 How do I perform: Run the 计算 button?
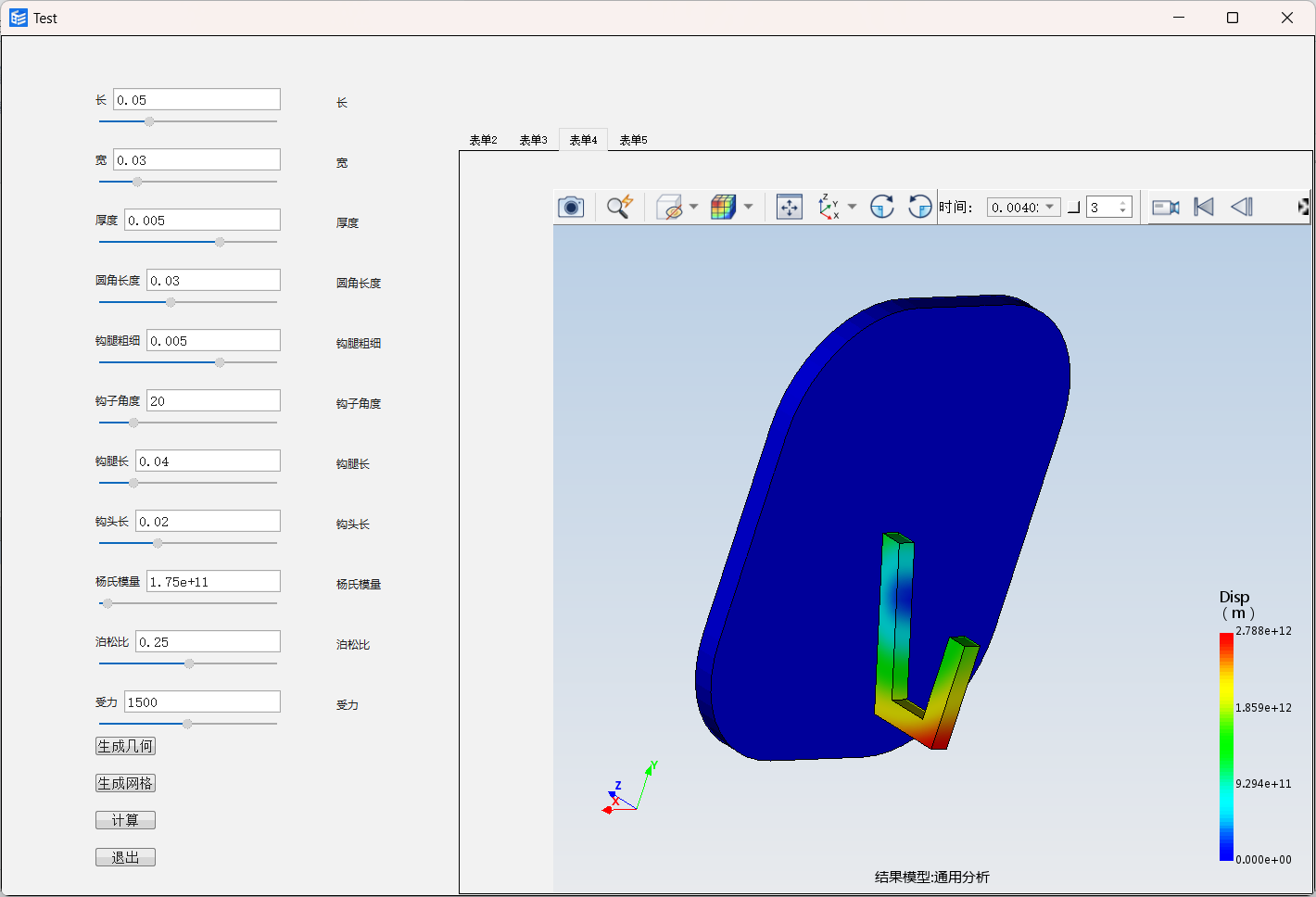[125, 820]
